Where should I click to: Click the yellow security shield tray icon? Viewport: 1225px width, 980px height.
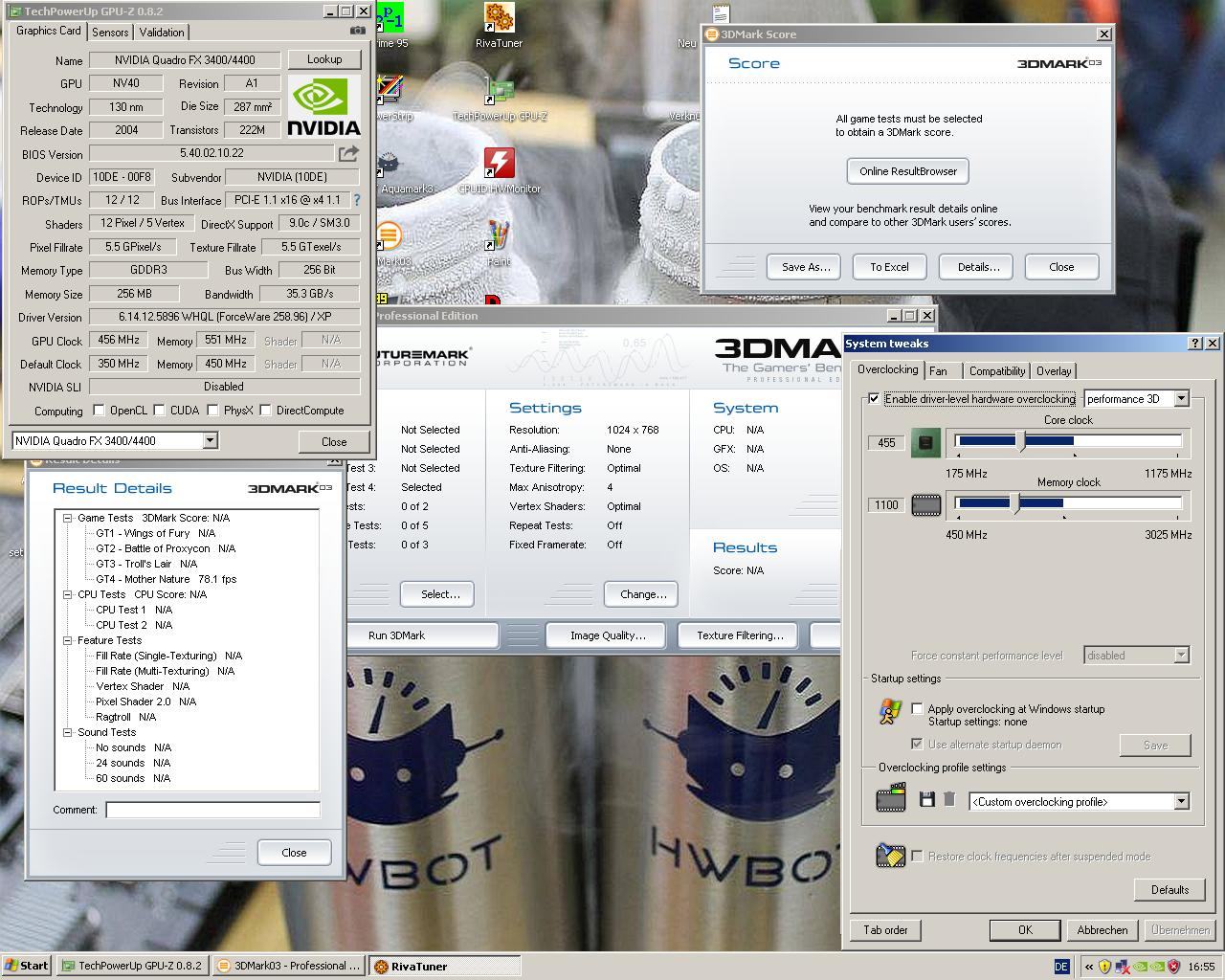tap(1104, 967)
